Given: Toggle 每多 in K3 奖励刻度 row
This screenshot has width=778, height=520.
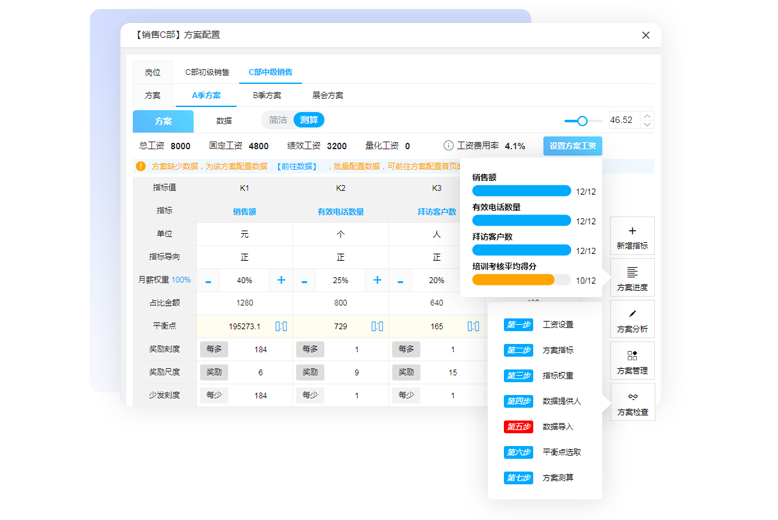Looking at the screenshot, I should click(x=406, y=349).
